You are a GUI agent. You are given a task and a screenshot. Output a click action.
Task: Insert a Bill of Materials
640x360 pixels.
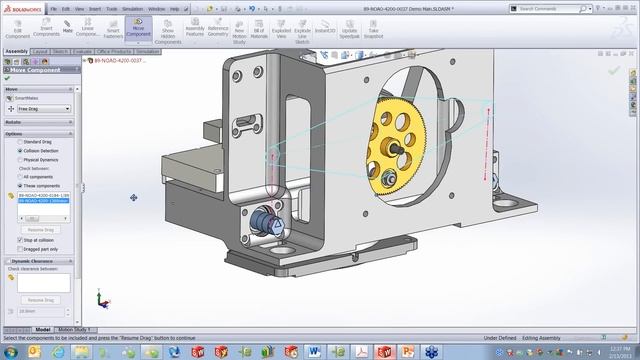[259, 29]
